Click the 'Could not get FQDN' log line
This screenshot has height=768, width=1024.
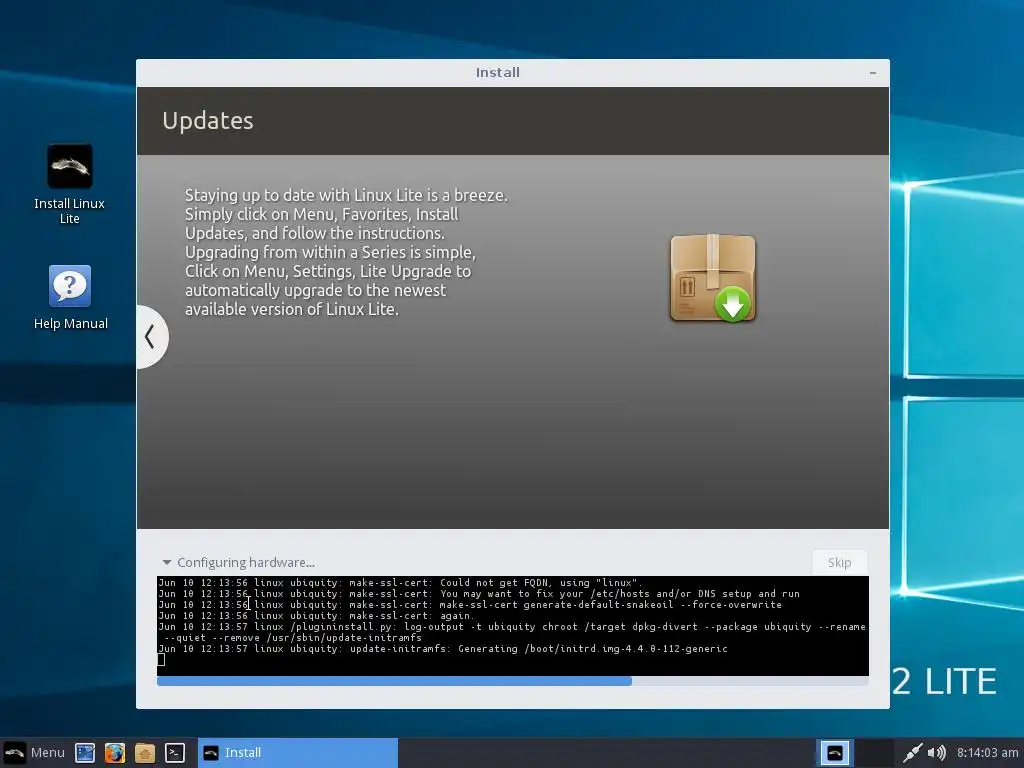[x=400, y=583]
